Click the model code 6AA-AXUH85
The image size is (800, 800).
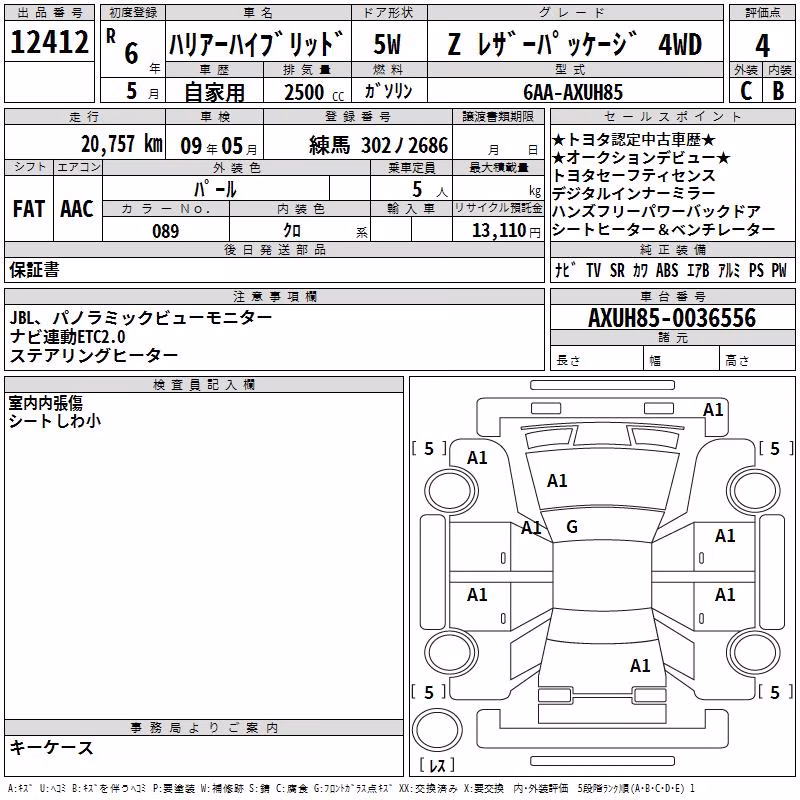point(573,92)
